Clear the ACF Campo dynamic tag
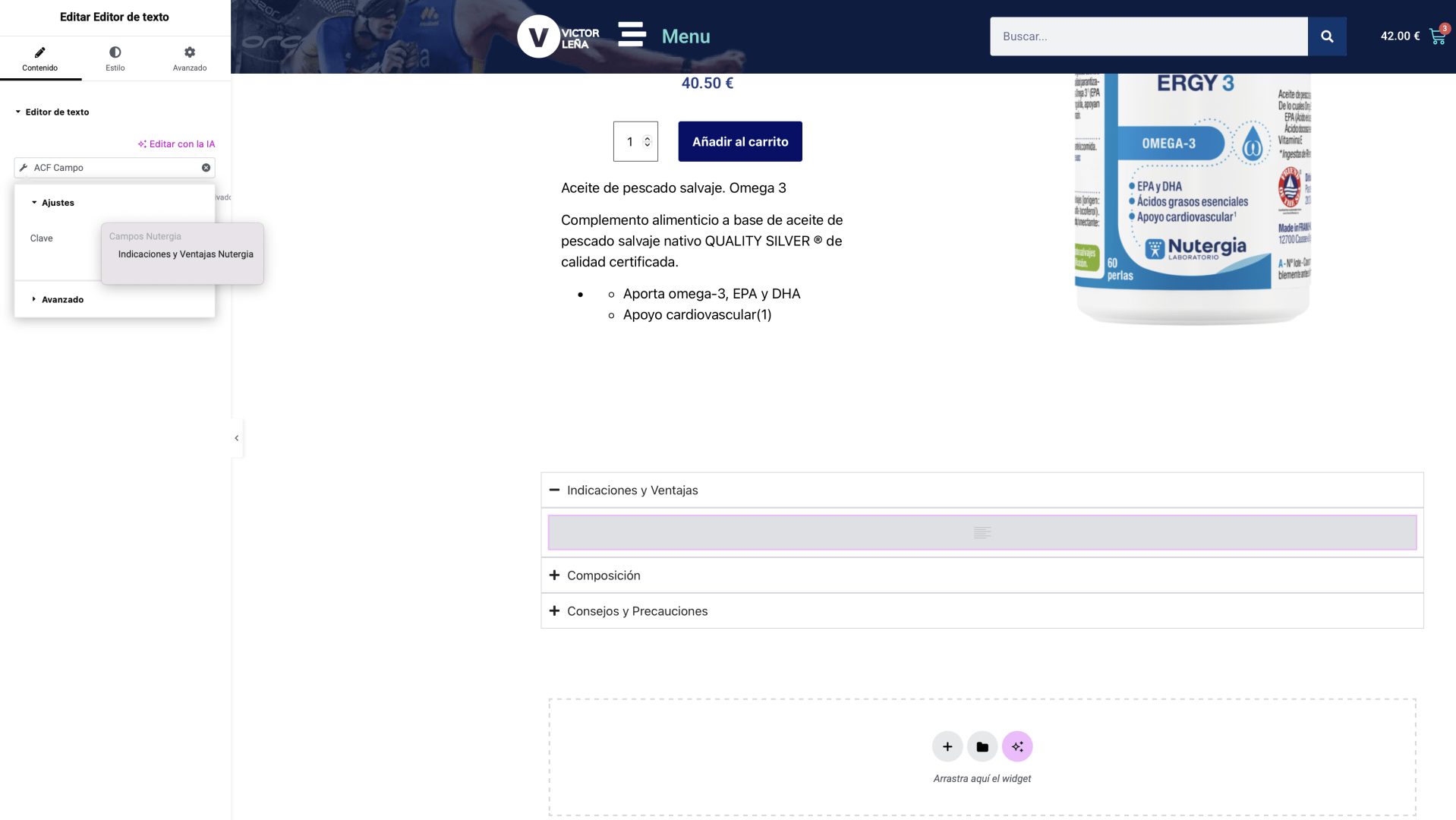Image resolution: width=1456 pixels, height=820 pixels. 206,168
